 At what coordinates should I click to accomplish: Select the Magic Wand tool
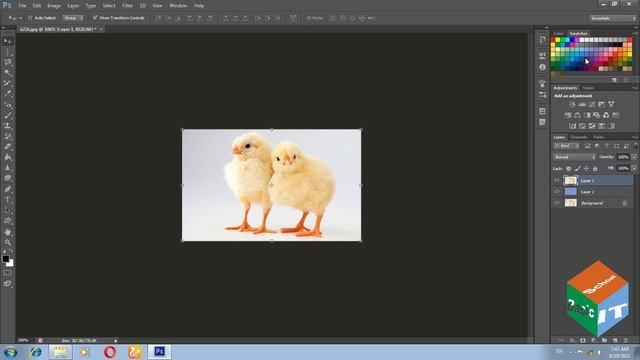click(x=8, y=73)
